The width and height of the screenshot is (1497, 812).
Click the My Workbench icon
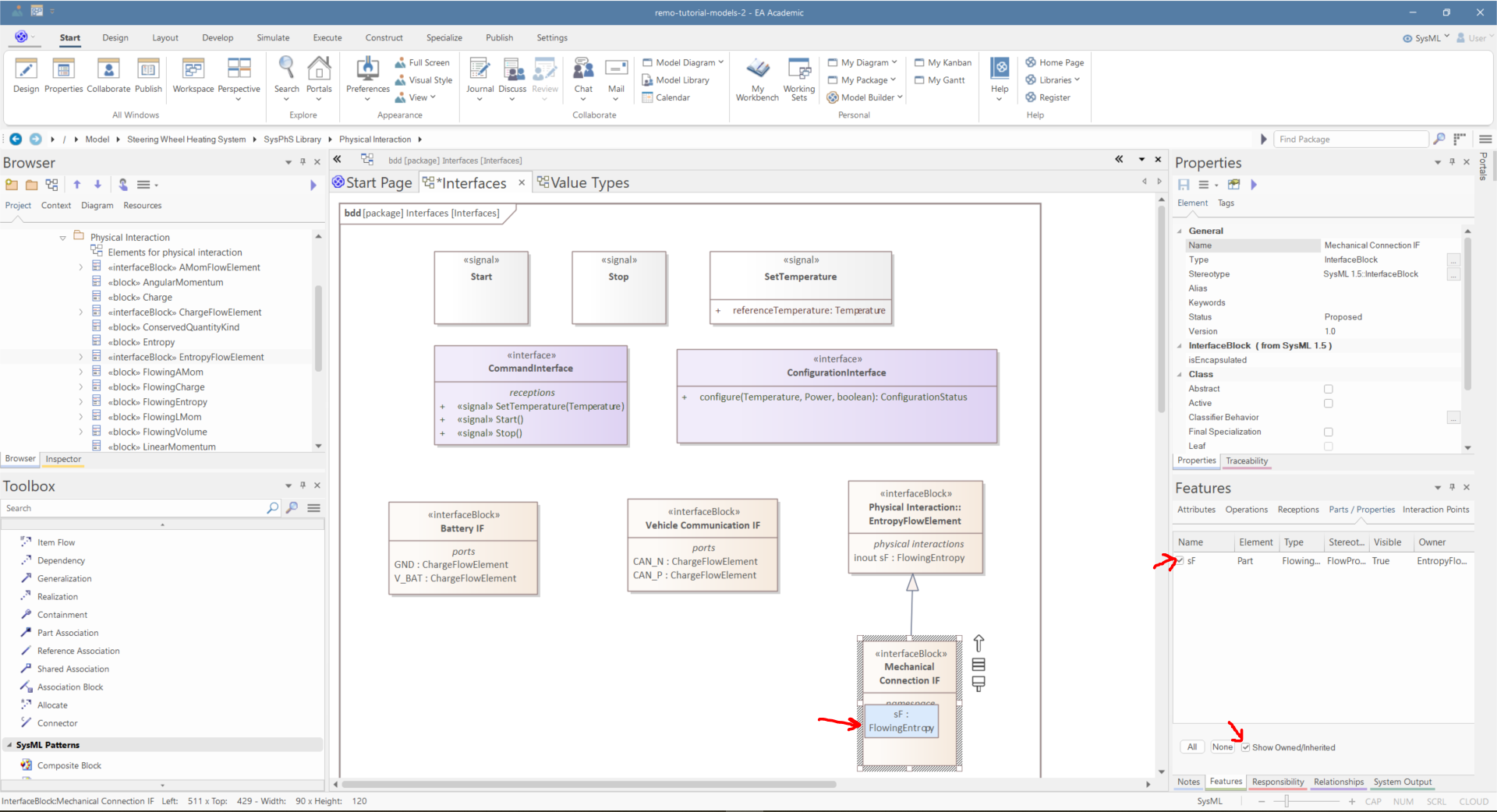coord(757,70)
